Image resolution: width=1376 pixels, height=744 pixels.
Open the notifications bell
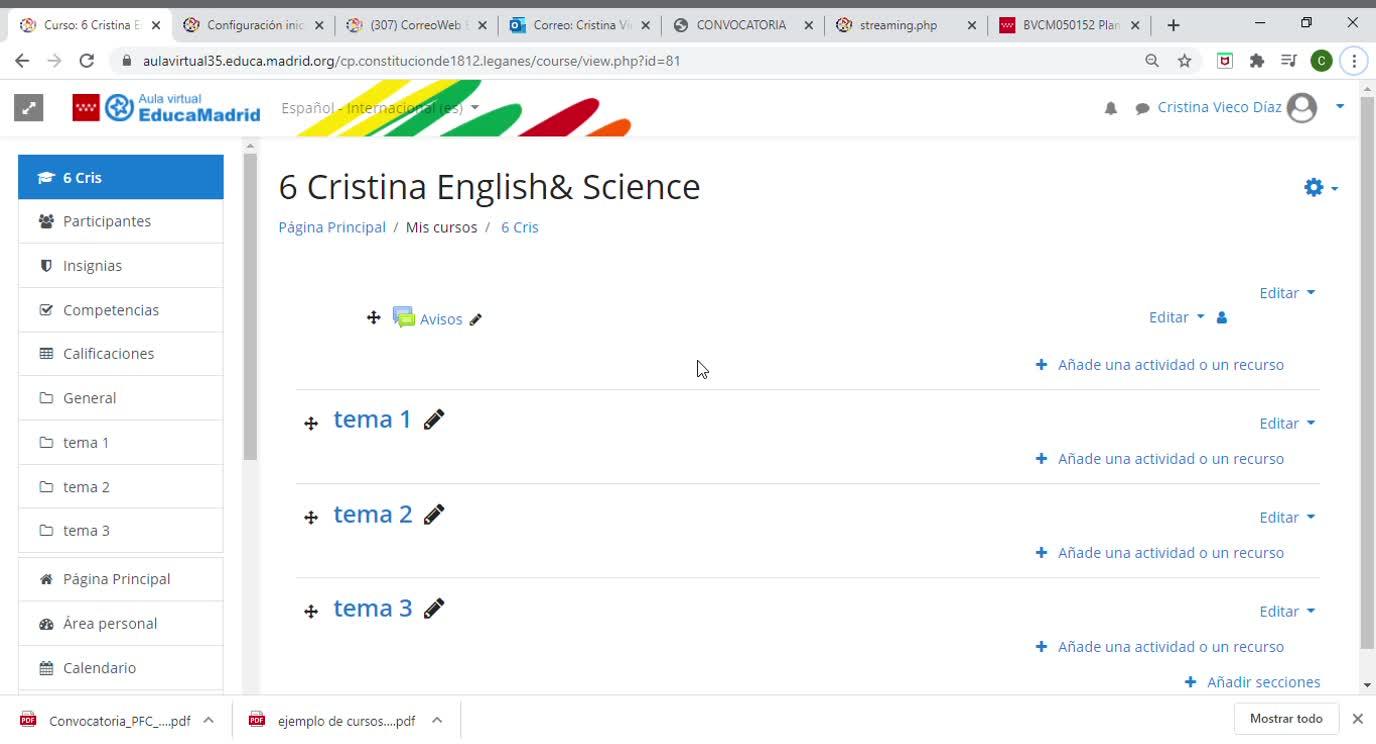pyautogui.click(x=1110, y=108)
